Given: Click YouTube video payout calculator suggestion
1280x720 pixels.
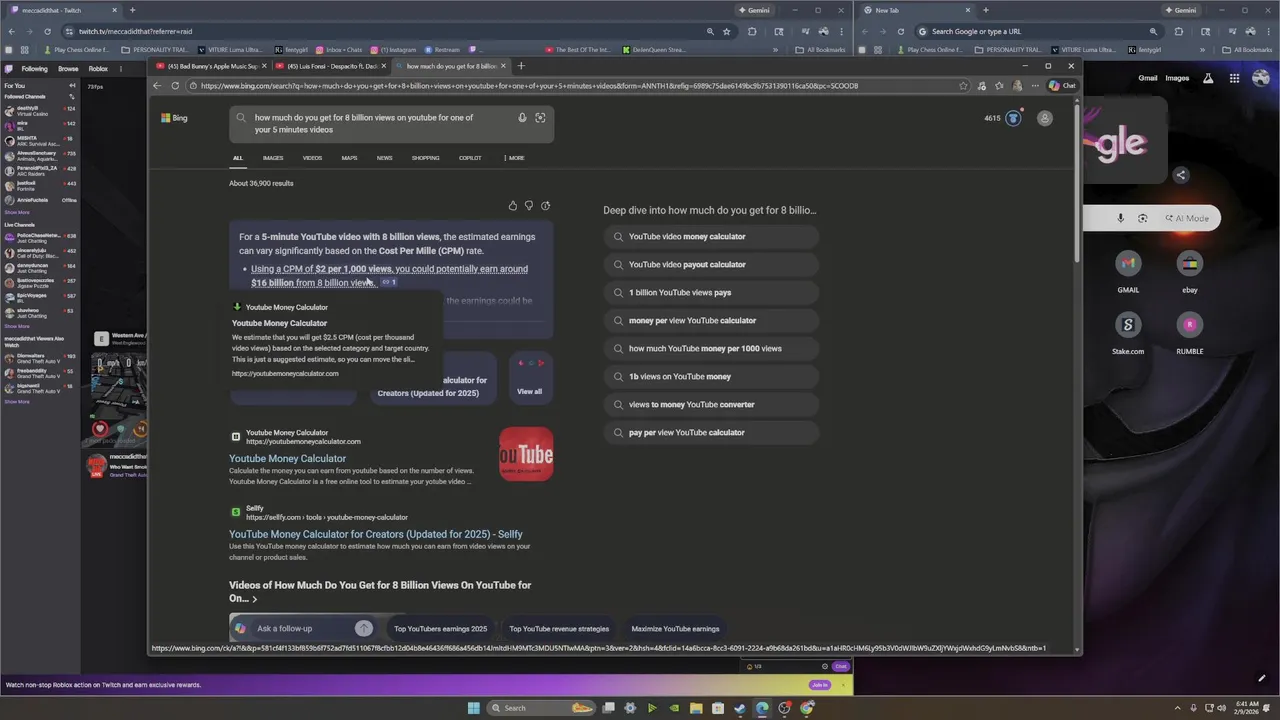Looking at the screenshot, I should [711, 265].
